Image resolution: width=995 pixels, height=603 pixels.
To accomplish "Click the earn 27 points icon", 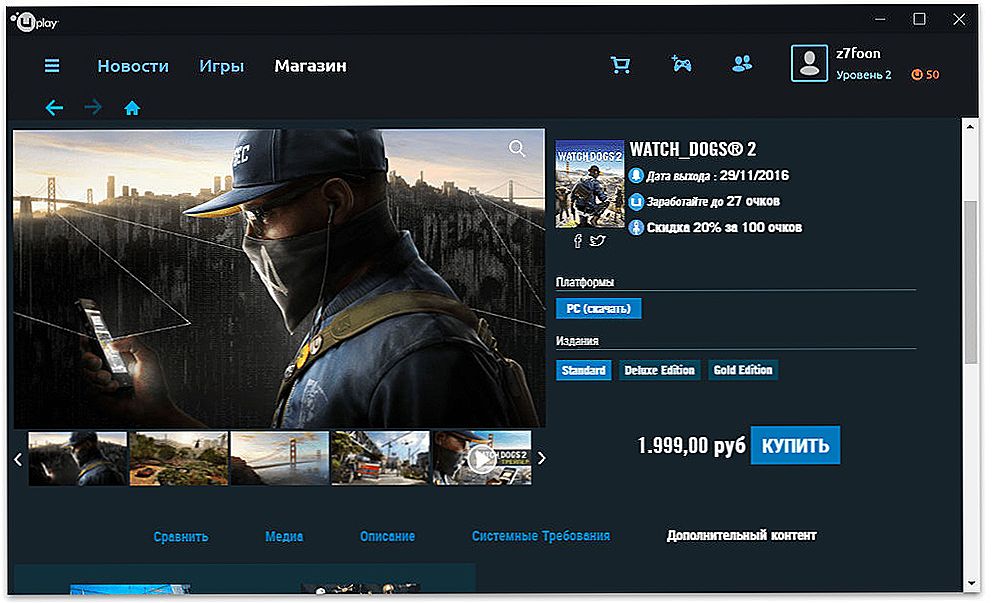I will 636,202.
